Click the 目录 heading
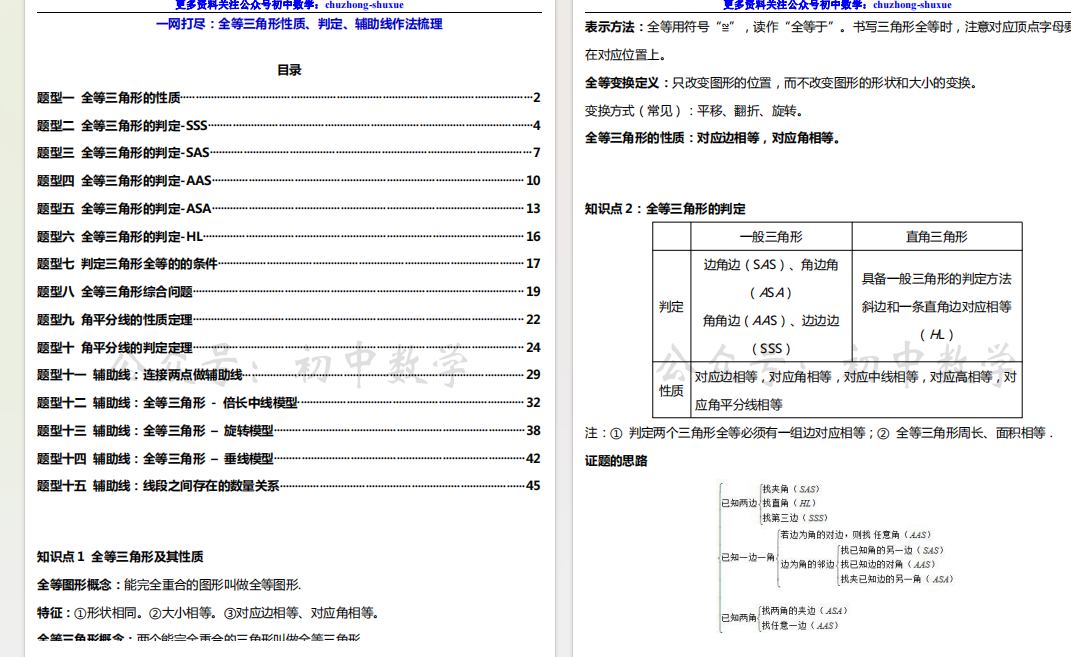Image resolution: width=1071 pixels, height=657 pixels. point(289,70)
